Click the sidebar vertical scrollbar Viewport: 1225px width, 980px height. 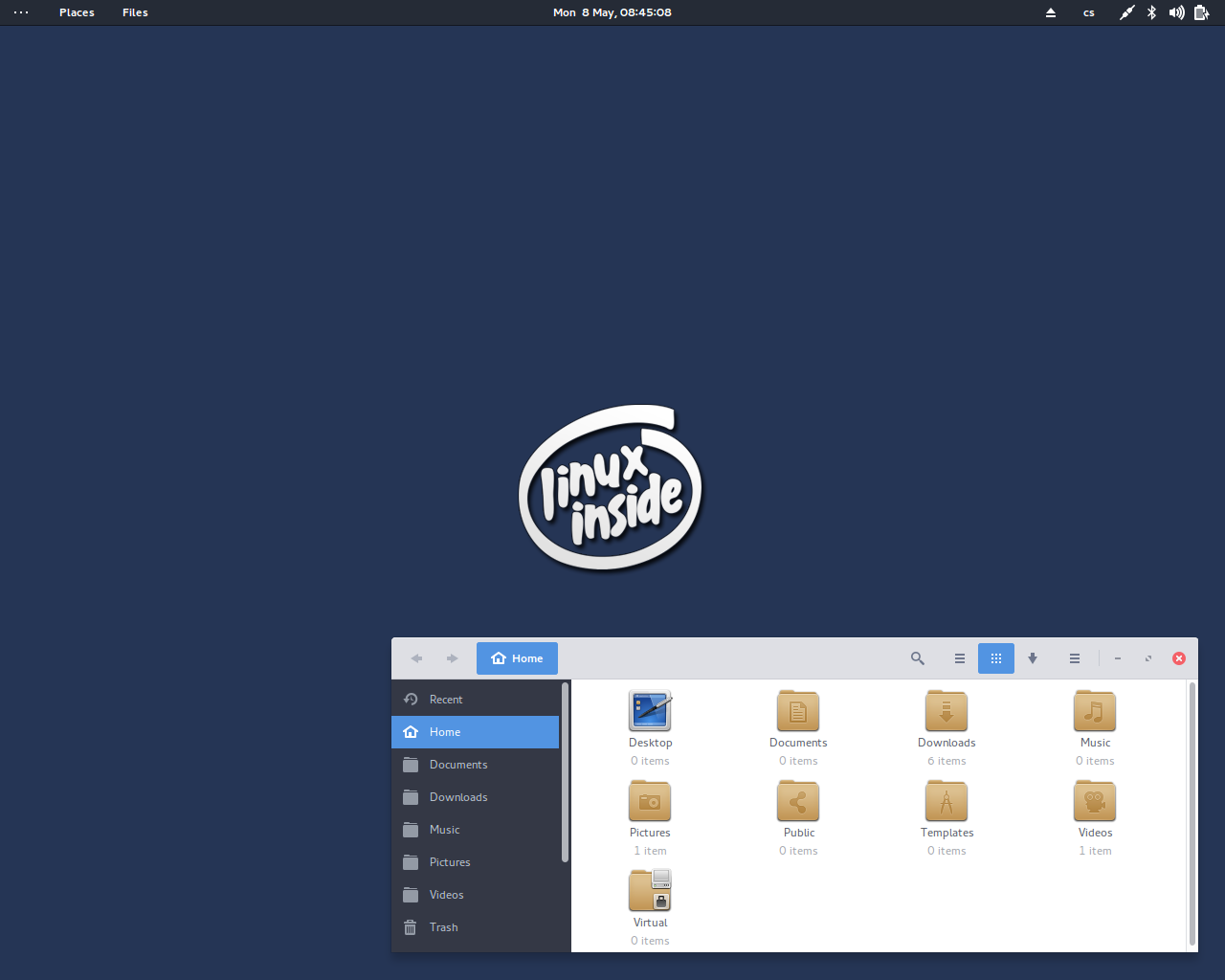click(565, 772)
